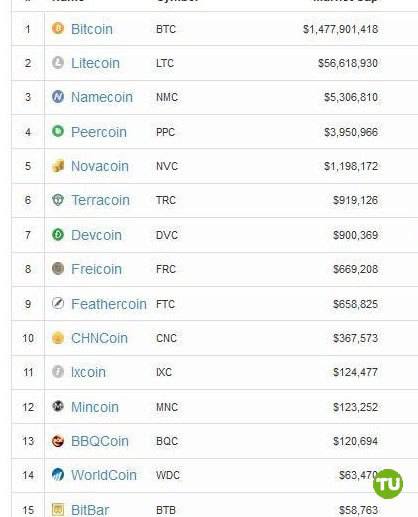Select the NMC symbol cell
This screenshot has height=517, width=418.
[x=167, y=97]
